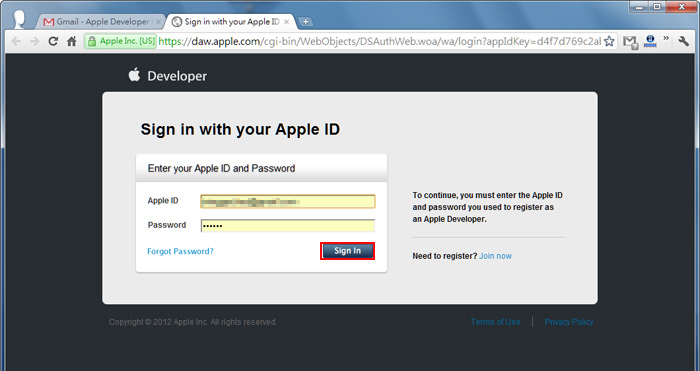Maximize the browser window

[657, 6]
